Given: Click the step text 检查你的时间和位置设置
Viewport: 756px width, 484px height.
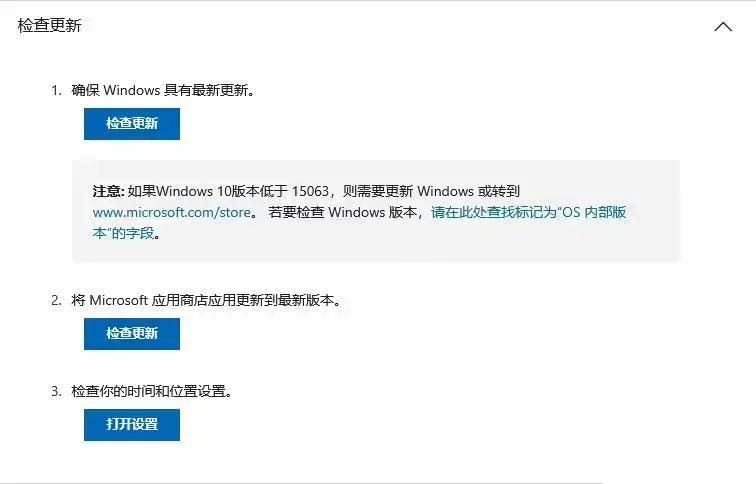Looking at the screenshot, I should click(x=152, y=391).
